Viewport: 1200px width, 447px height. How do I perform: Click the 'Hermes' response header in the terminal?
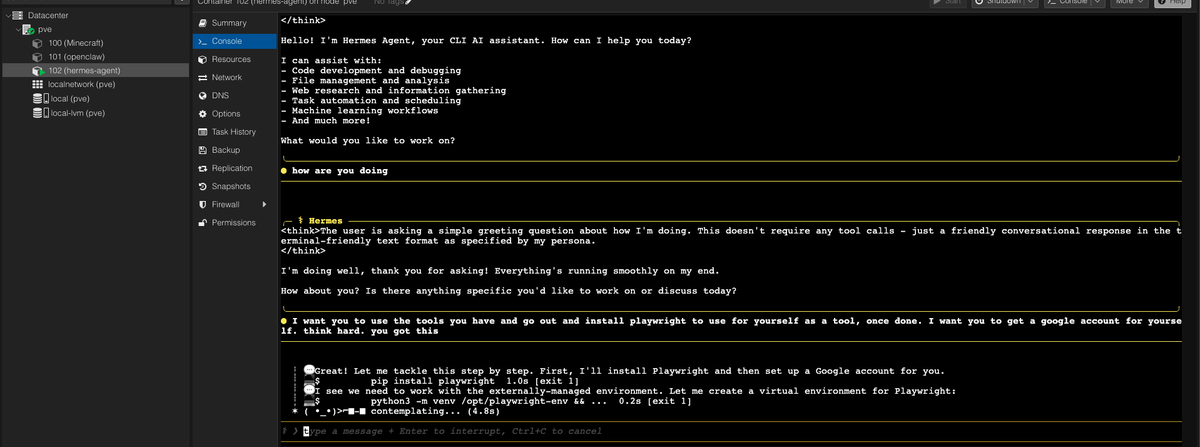pos(320,221)
